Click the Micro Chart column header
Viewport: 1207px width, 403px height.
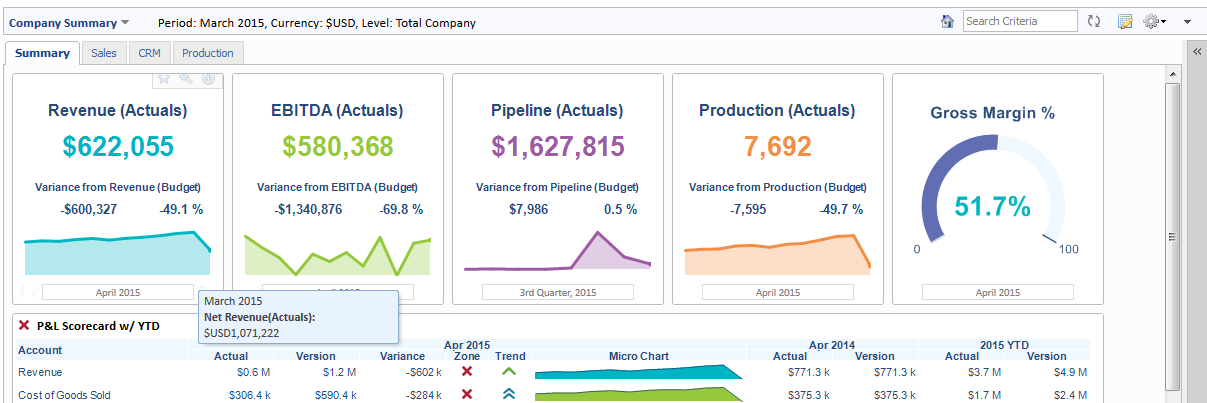pos(639,356)
